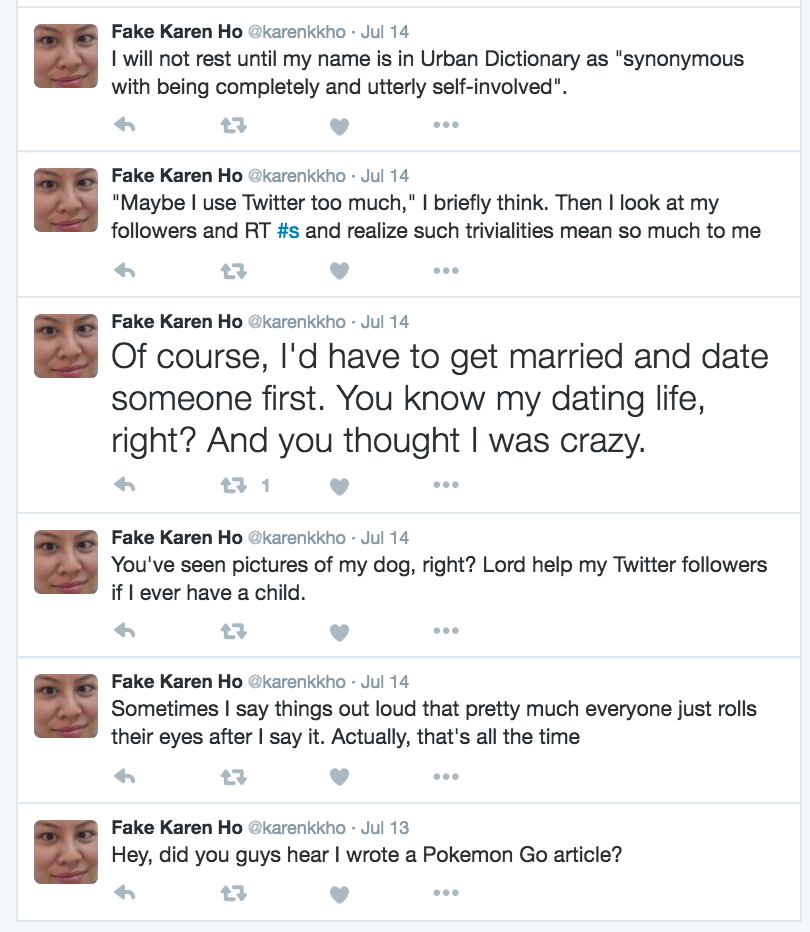Reply to the Urban Dictionary tweet
810x932 pixels.
point(125,125)
